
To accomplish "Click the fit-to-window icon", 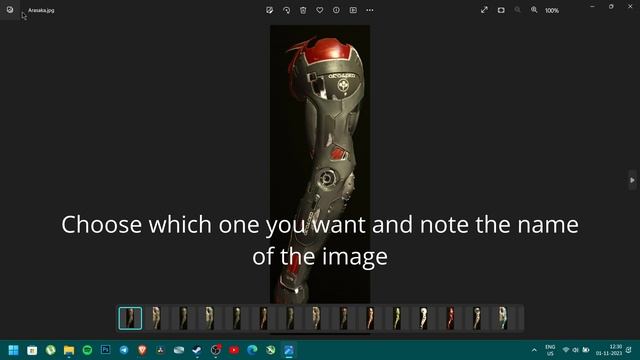I will (501, 10).
